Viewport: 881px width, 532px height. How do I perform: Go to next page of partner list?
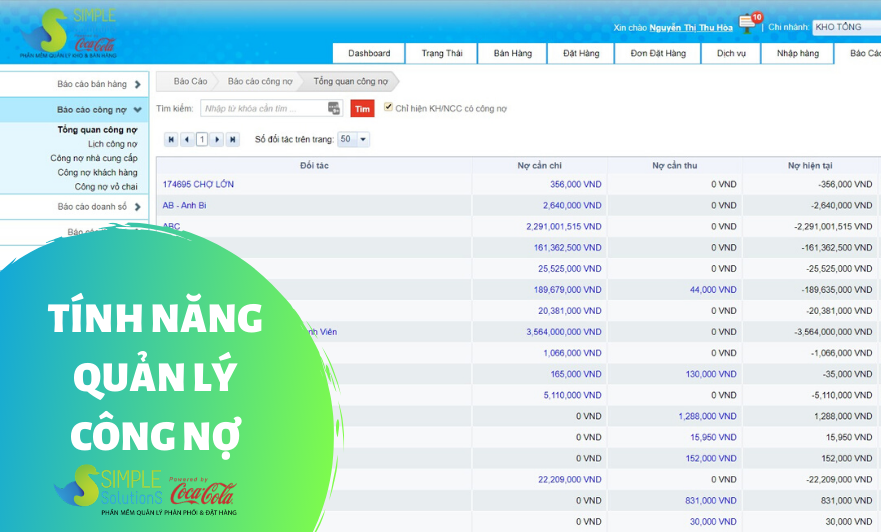pyautogui.click(x=217, y=139)
